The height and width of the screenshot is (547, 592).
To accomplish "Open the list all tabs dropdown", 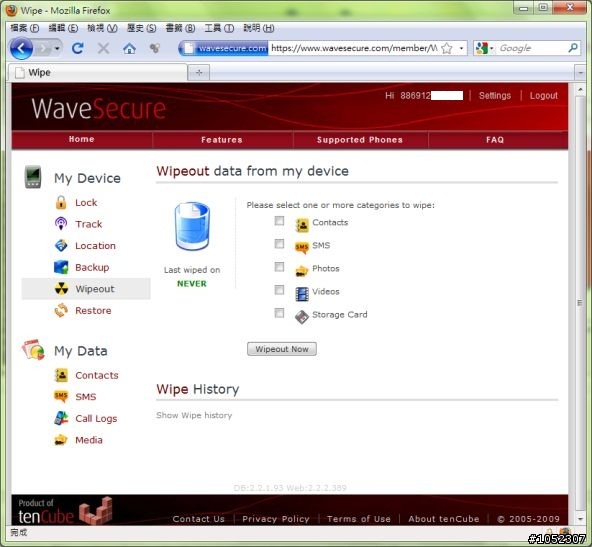I will coord(580,72).
